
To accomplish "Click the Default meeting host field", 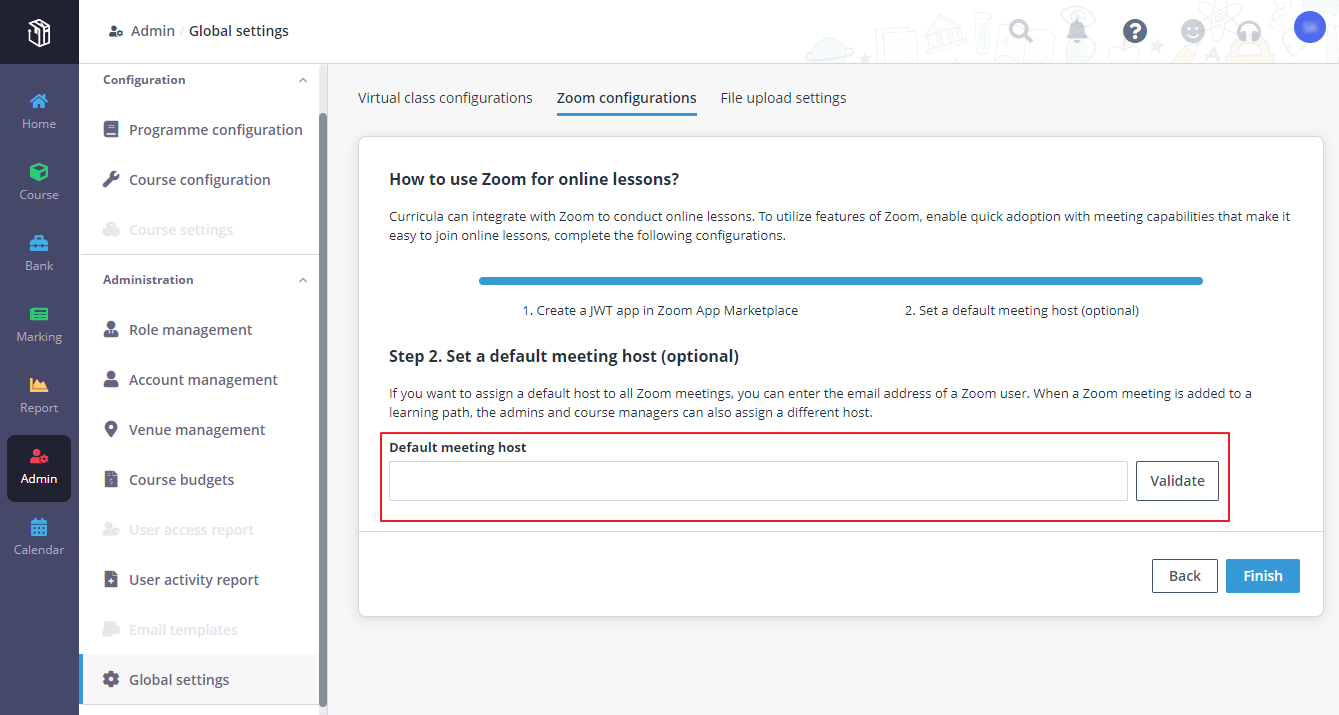I will click(758, 481).
